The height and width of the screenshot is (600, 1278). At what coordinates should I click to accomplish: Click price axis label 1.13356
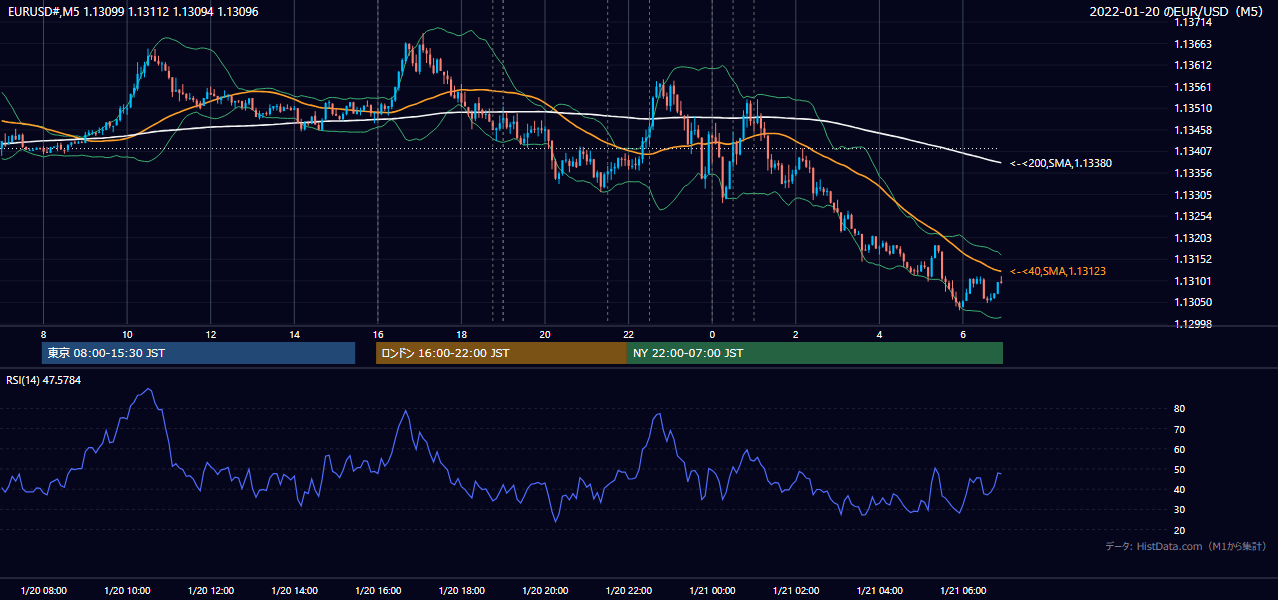point(1193,173)
